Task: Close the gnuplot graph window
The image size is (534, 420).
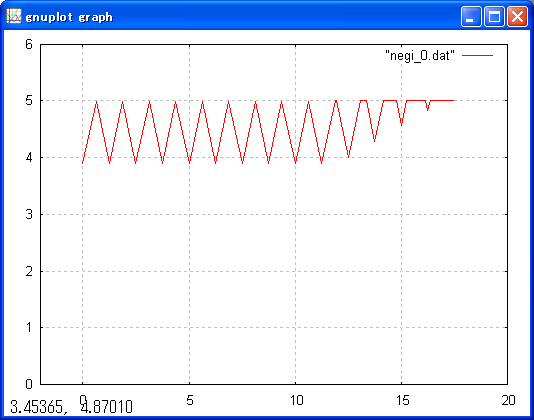Action: (518, 16)
